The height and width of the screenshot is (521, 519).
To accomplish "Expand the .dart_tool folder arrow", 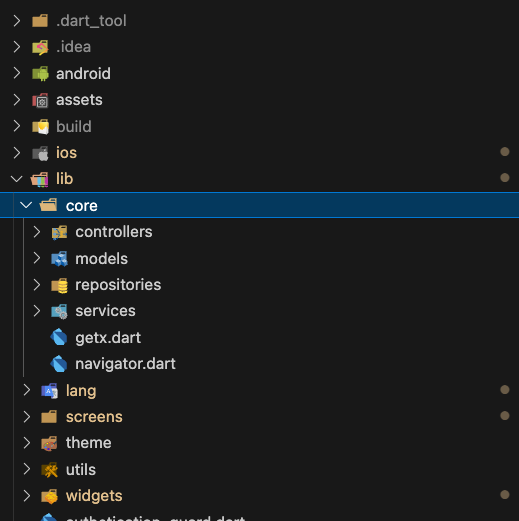I will pyautogui.click(x=17, y=21).
